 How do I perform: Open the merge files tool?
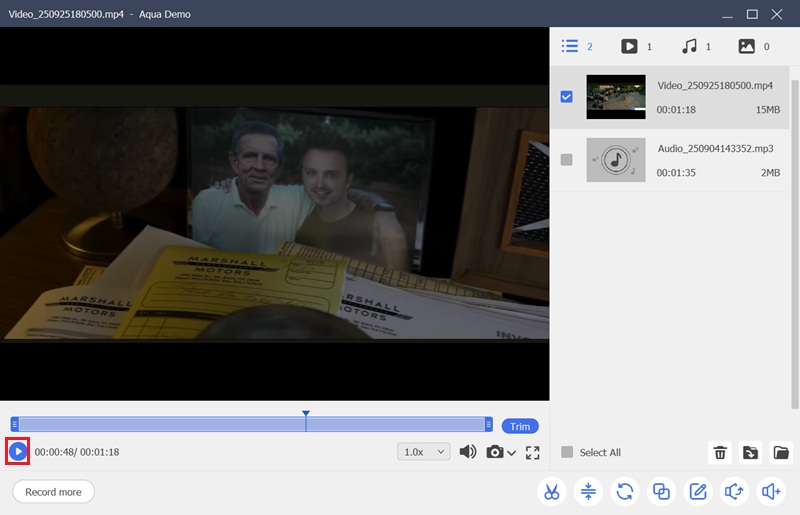pos(661,491)
